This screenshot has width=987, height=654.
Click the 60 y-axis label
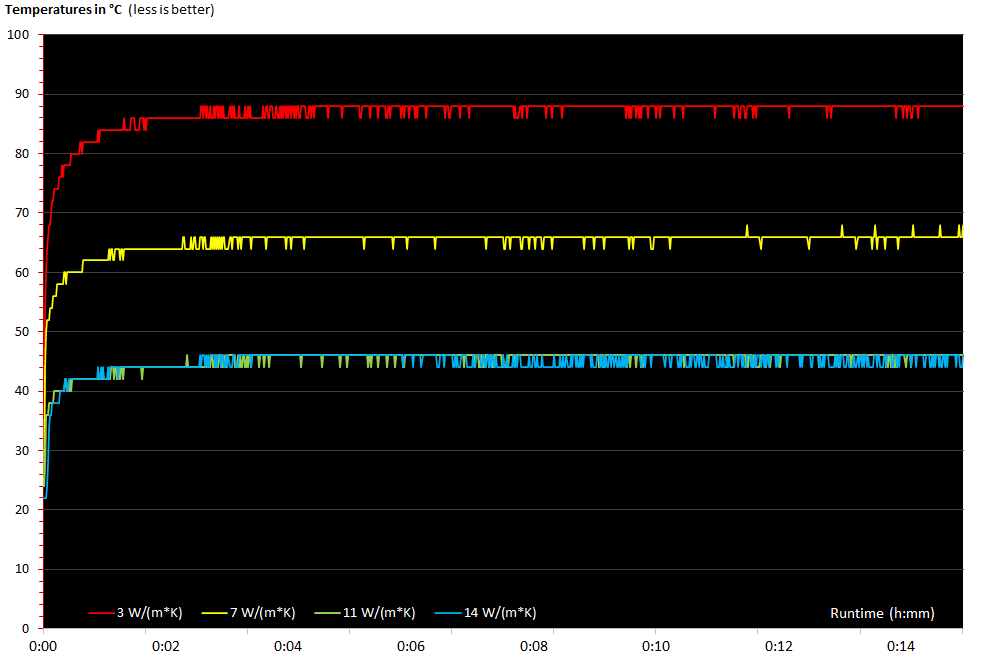pos(21,273)
